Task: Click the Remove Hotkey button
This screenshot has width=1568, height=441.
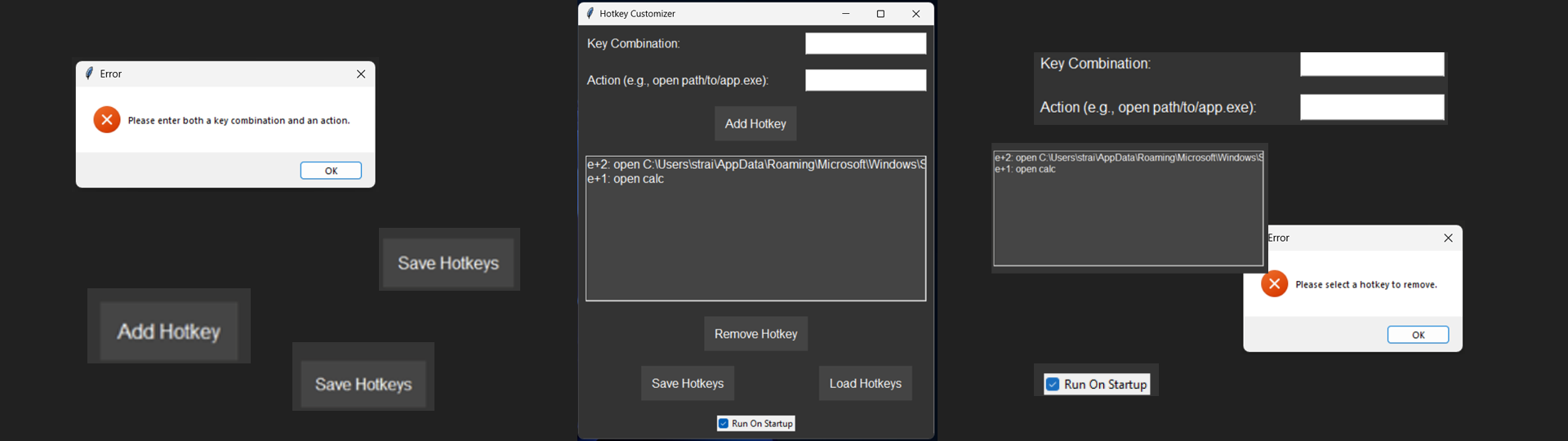Action: click(755, 334)
